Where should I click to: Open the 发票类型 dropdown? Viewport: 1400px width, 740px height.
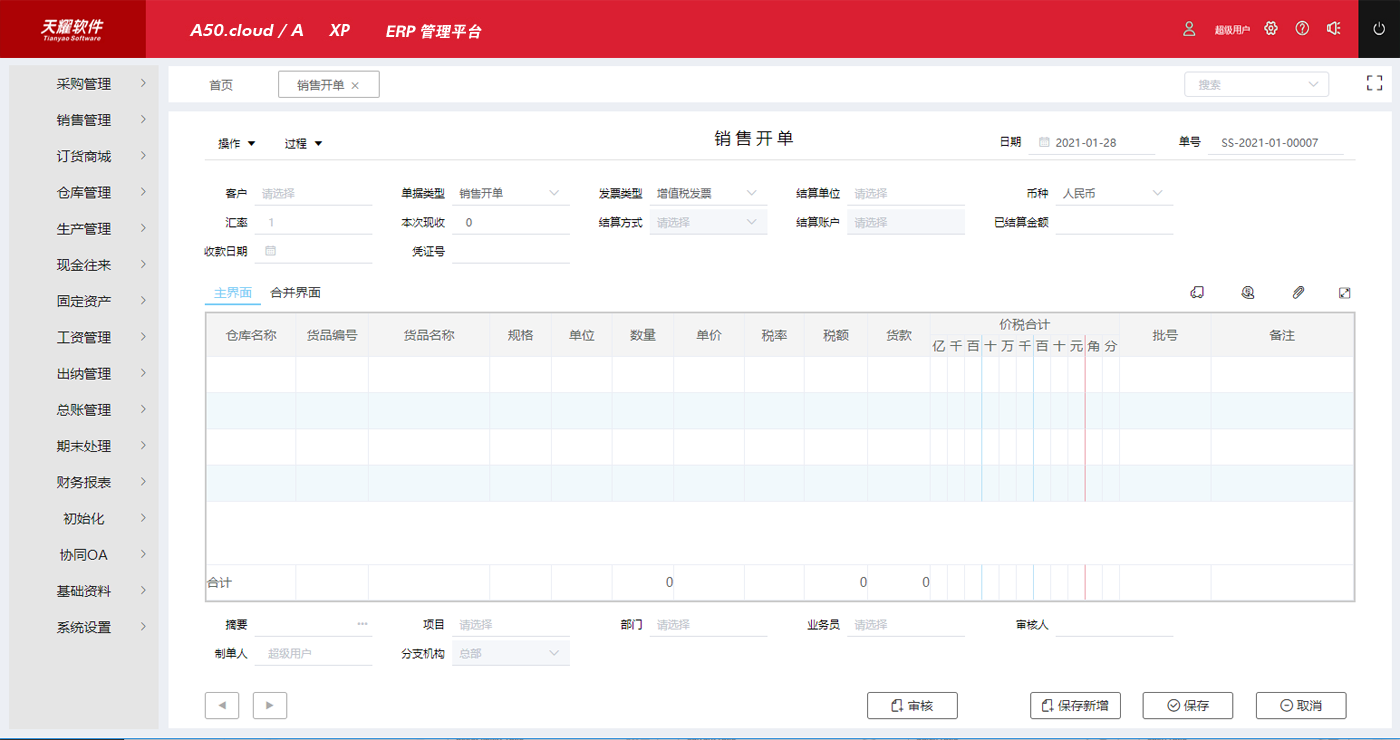coord(708,193)
